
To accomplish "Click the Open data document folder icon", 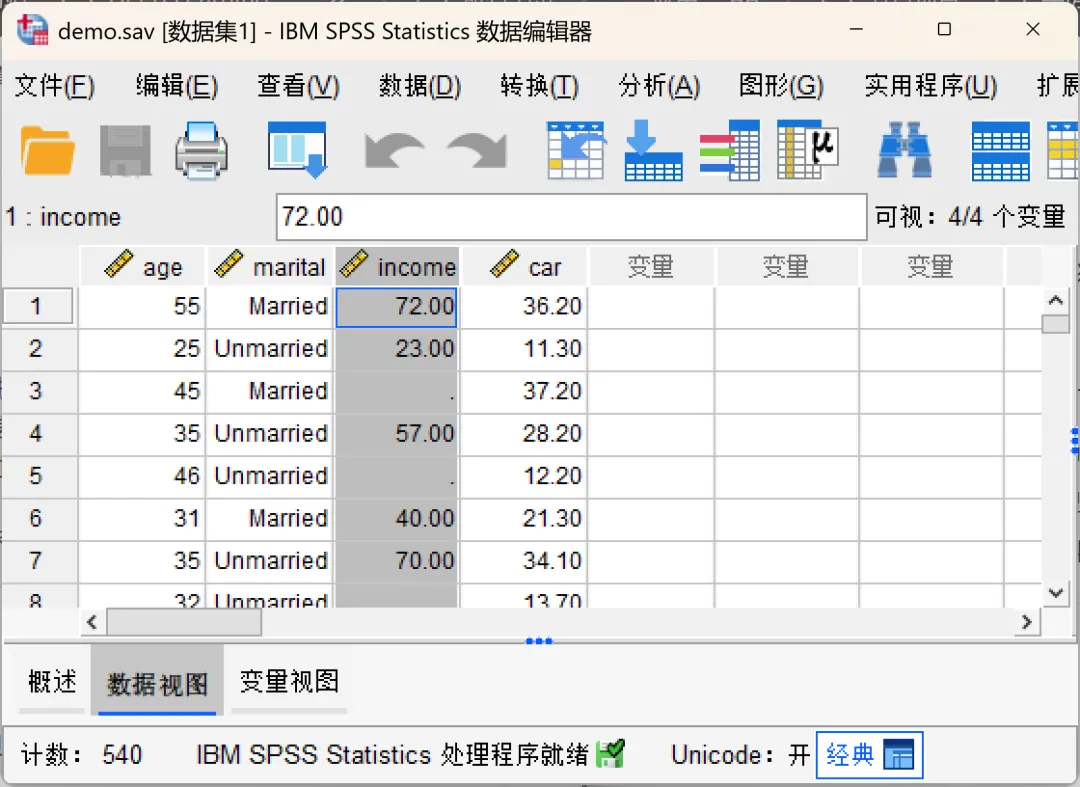I will coord(47,150).
